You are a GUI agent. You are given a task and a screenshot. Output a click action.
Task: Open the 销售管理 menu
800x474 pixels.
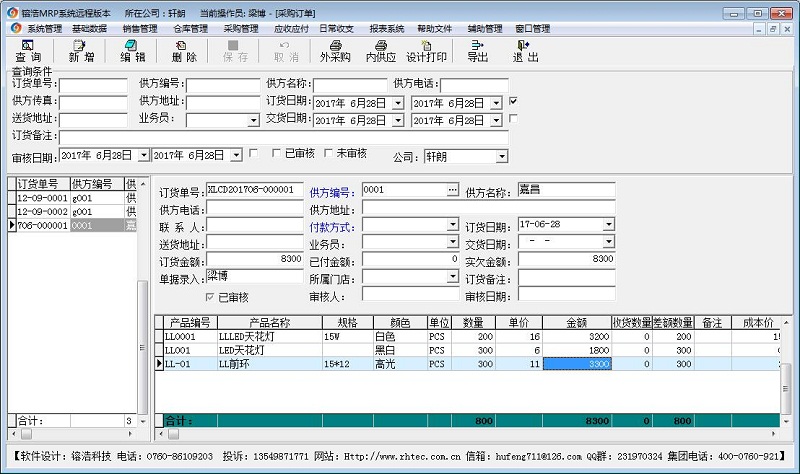[x=140, y=29]
